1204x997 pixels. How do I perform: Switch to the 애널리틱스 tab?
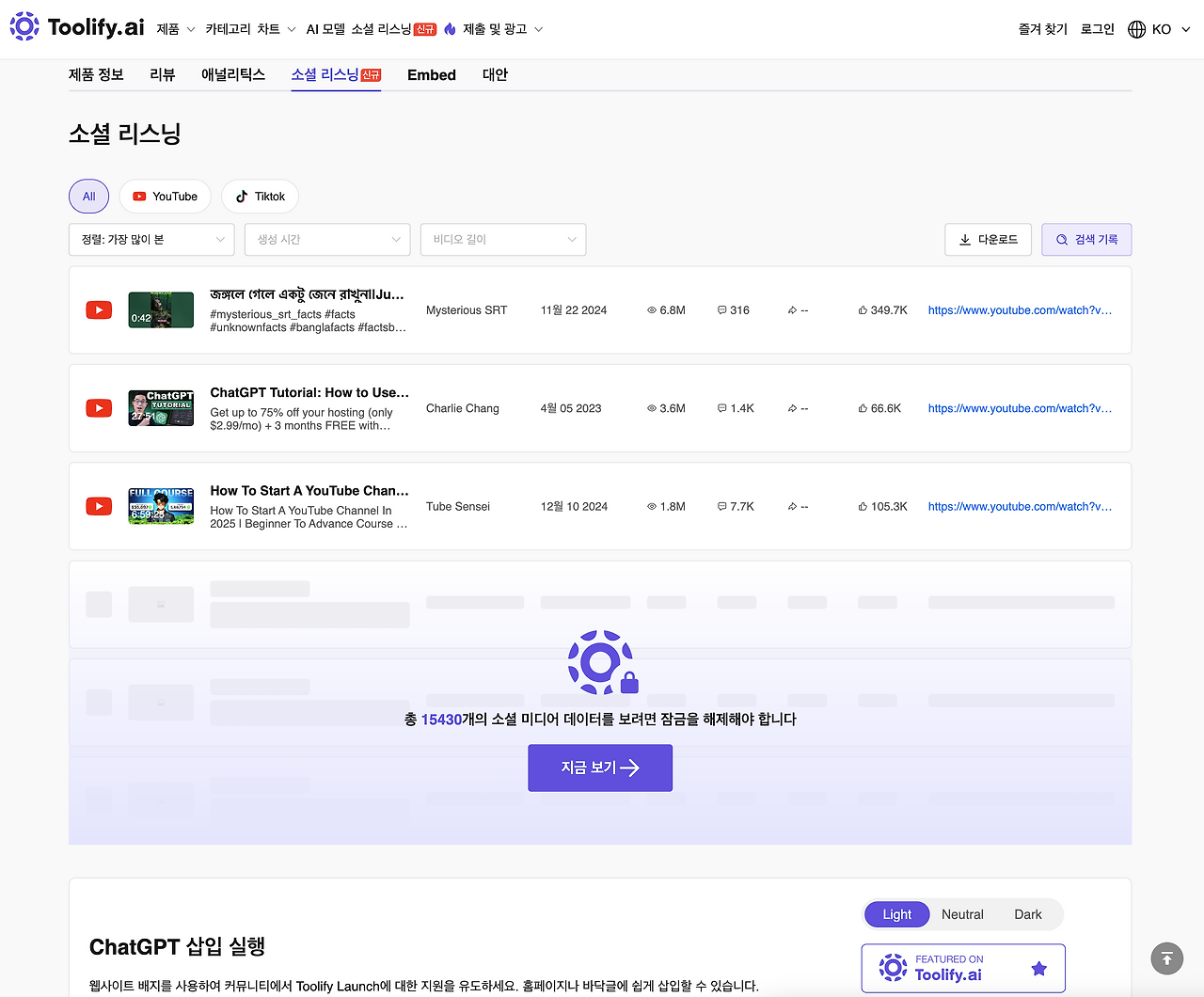(233, 74)
